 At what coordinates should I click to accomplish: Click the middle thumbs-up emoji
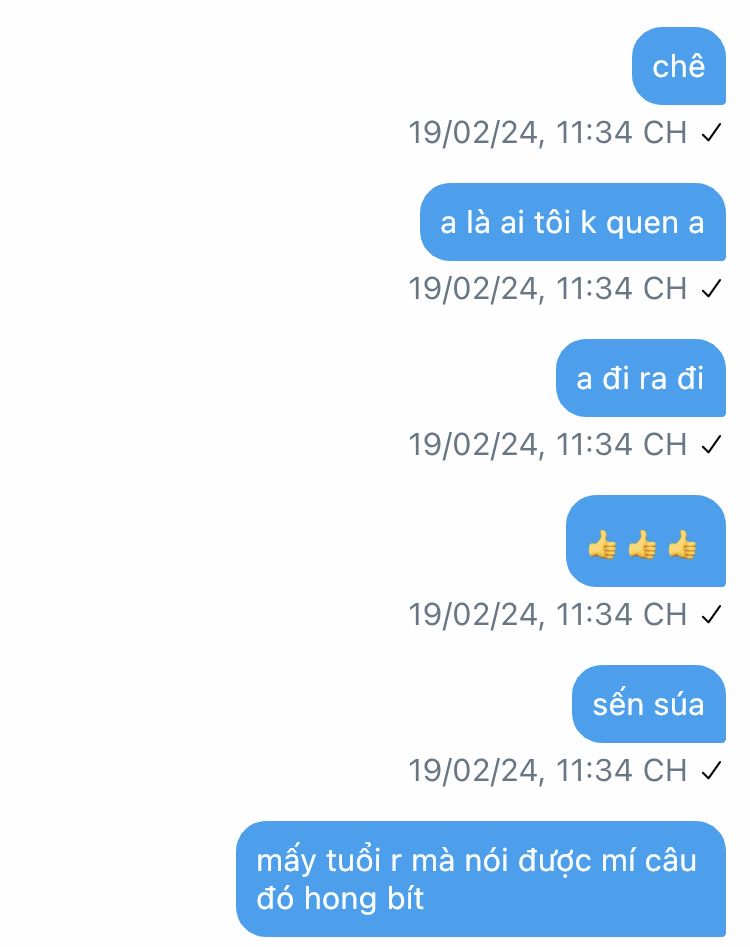642,544
